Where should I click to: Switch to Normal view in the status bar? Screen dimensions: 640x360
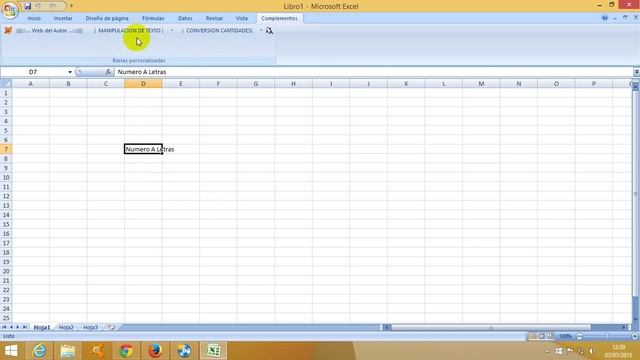pyautogui.click(x=533, y=336)
